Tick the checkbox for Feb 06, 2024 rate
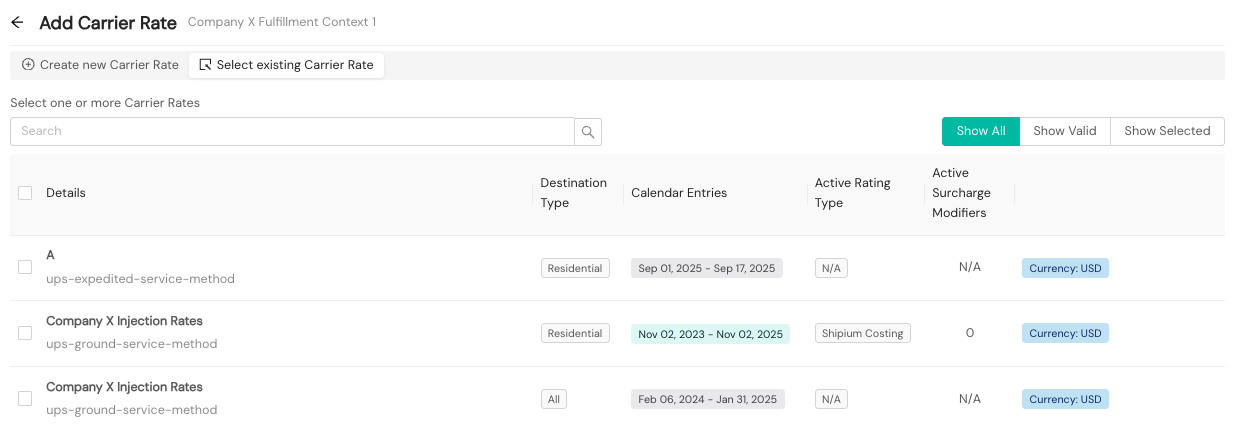 click(x=25, y=399)
